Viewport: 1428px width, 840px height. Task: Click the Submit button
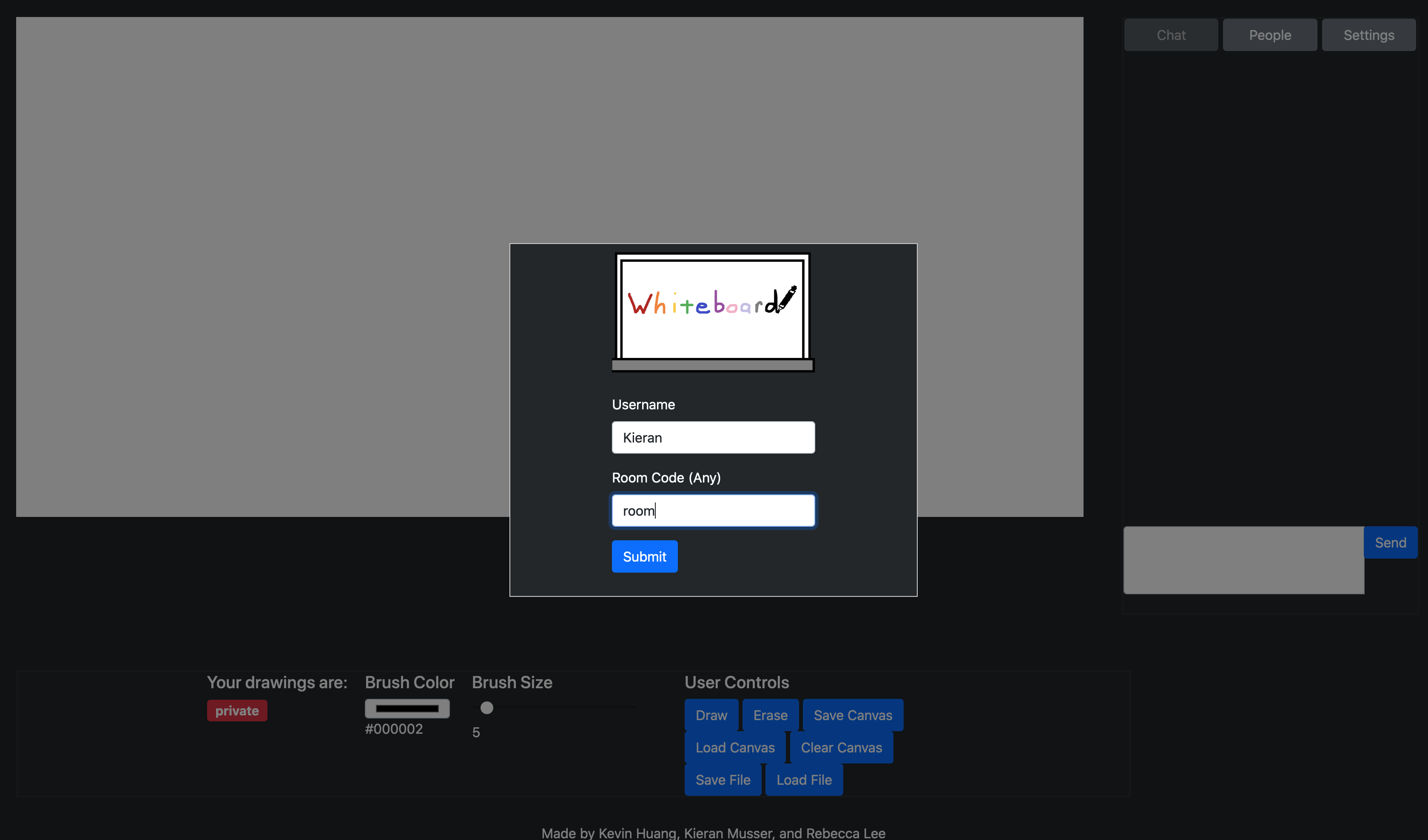pos(644,556)
